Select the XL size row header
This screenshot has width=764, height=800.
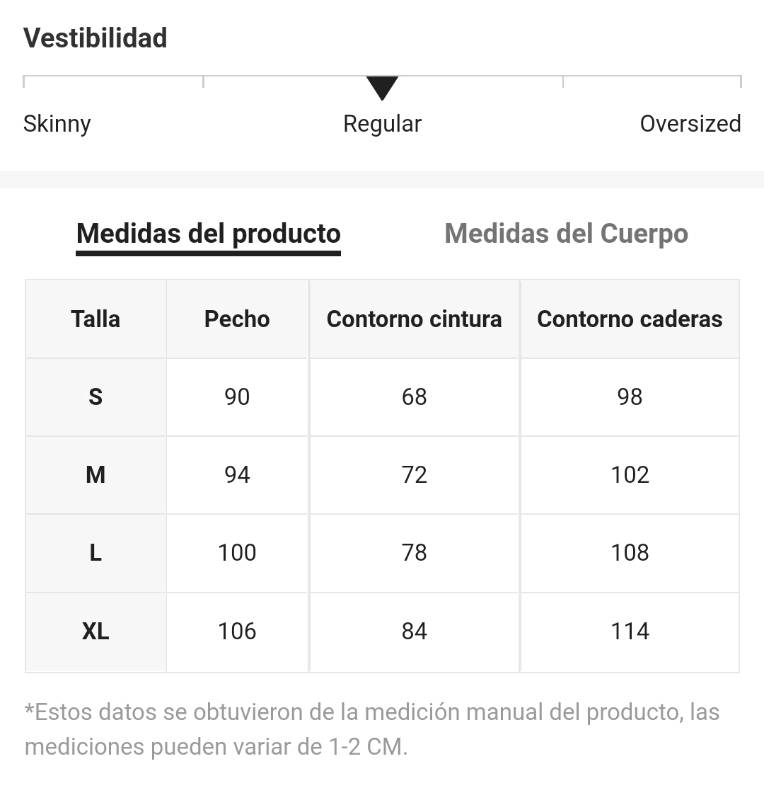(x=96, y=632)
